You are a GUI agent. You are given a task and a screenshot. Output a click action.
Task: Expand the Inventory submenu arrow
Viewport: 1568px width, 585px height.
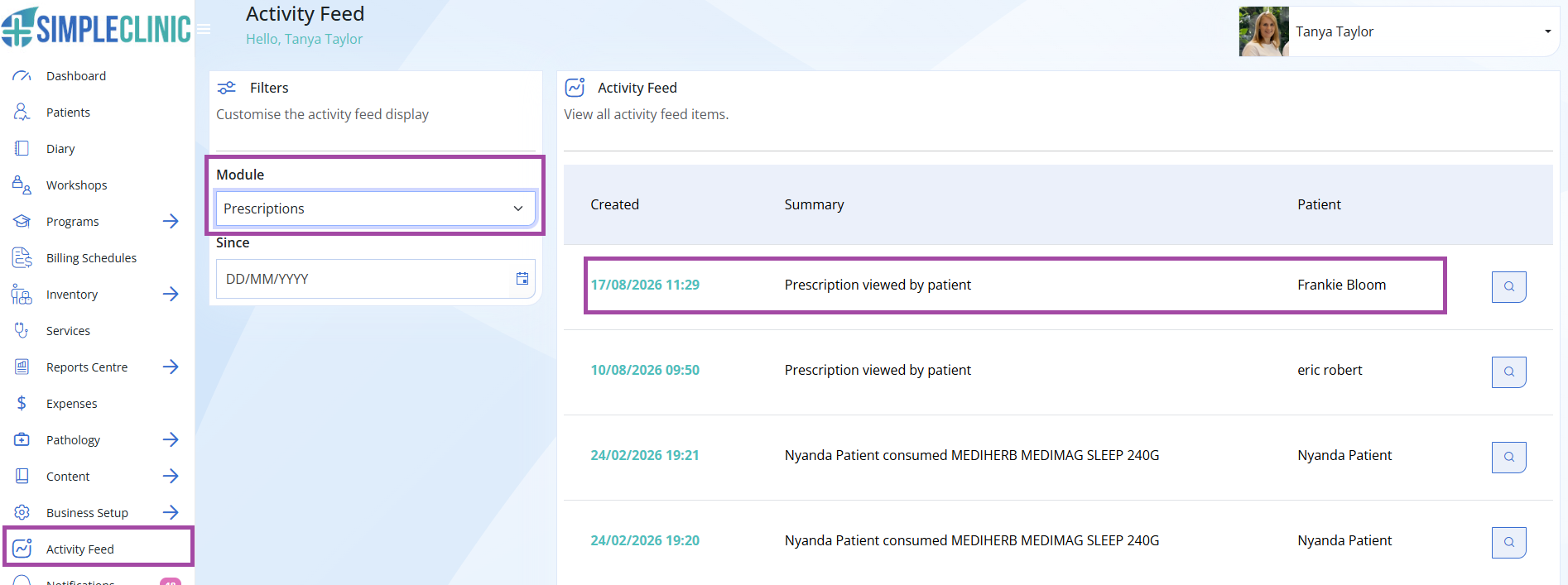[171, 294]
